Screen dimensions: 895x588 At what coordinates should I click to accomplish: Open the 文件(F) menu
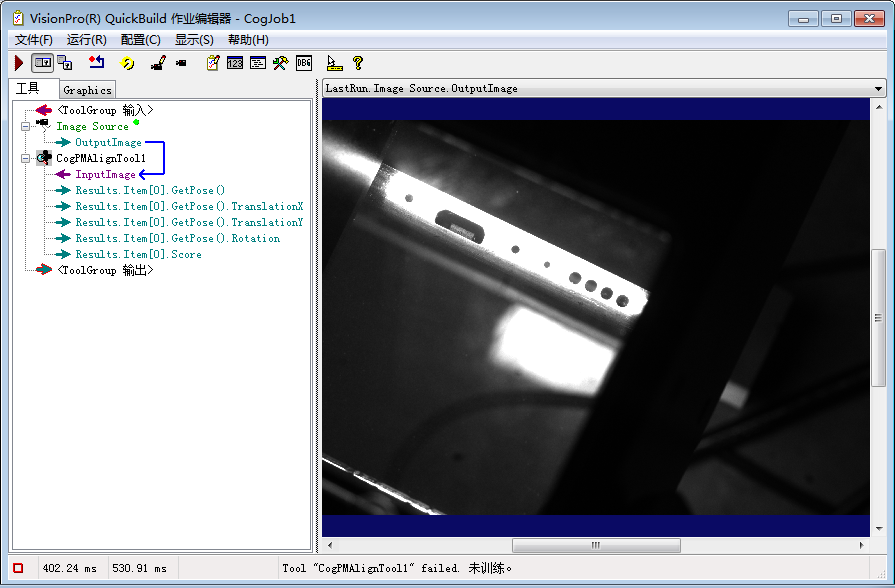pyautogui.click(x=33, y=39)
